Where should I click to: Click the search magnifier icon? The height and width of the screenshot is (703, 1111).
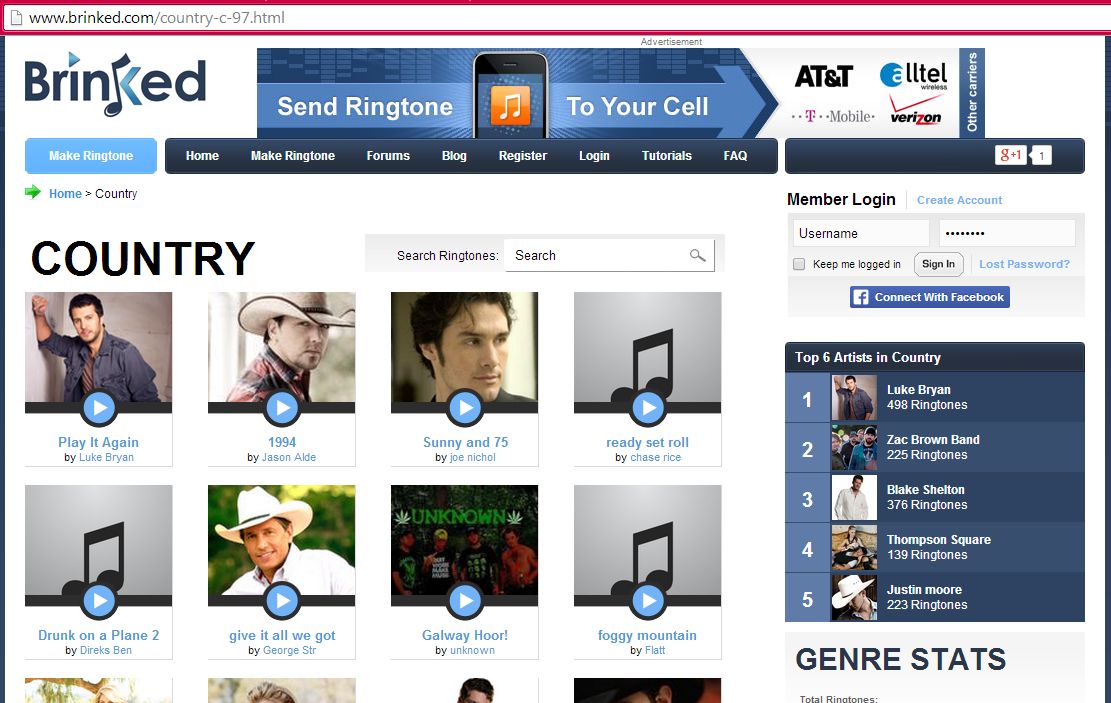tap(698, 255)
